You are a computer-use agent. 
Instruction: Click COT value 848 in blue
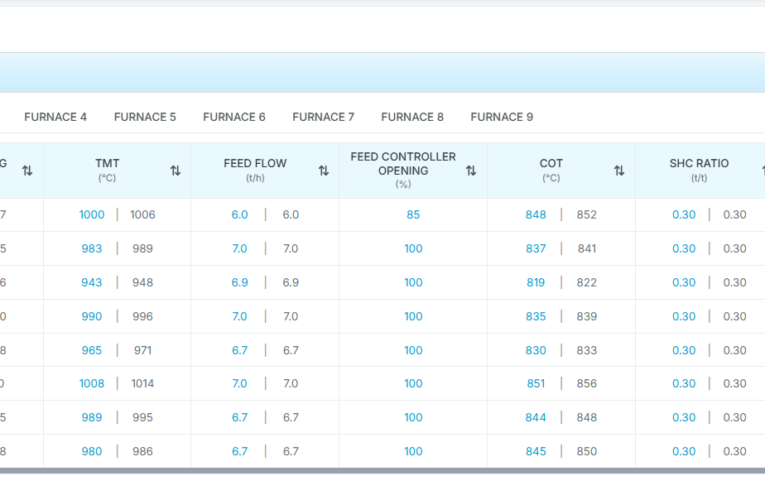tap(536, 215)
